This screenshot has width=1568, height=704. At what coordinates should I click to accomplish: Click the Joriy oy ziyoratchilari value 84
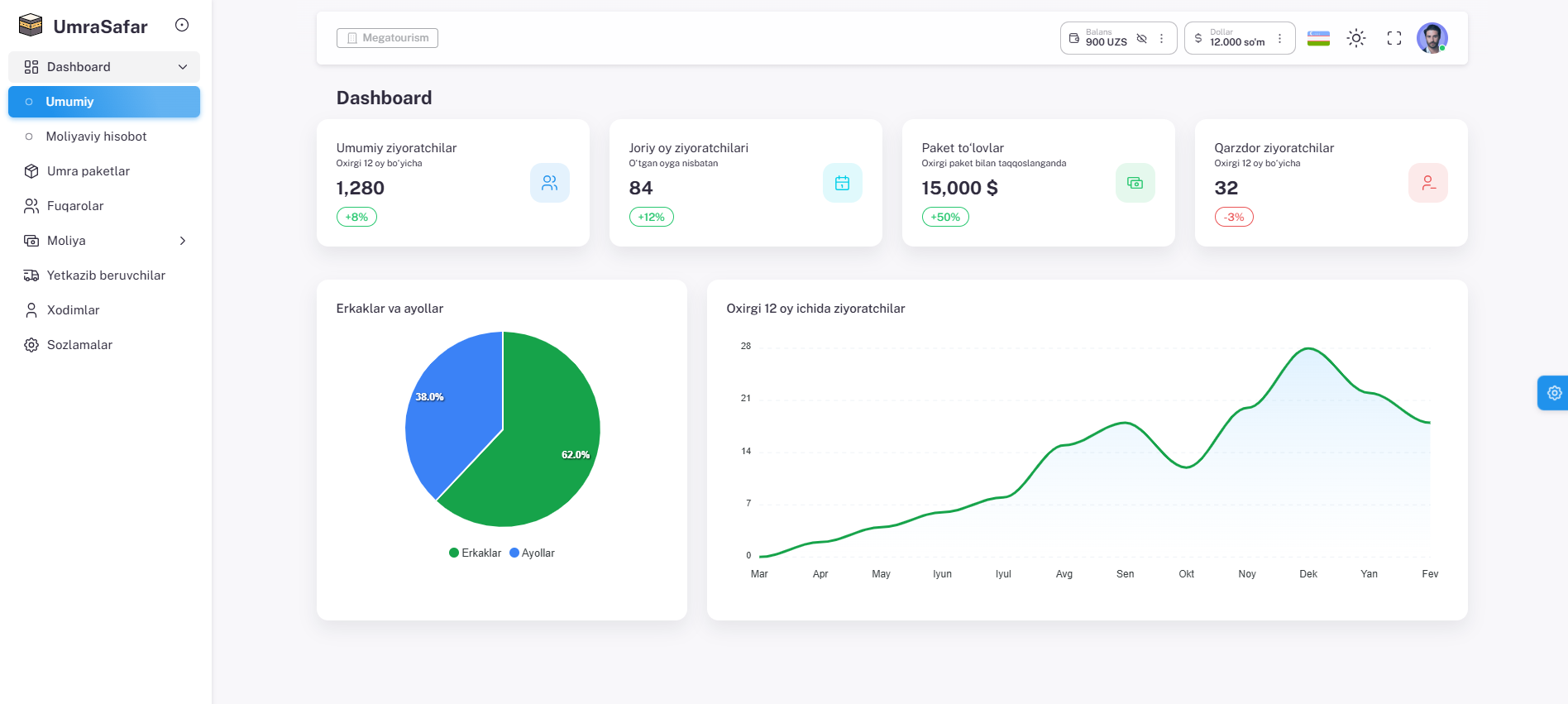pyautogui.click(x=641, y=188)
